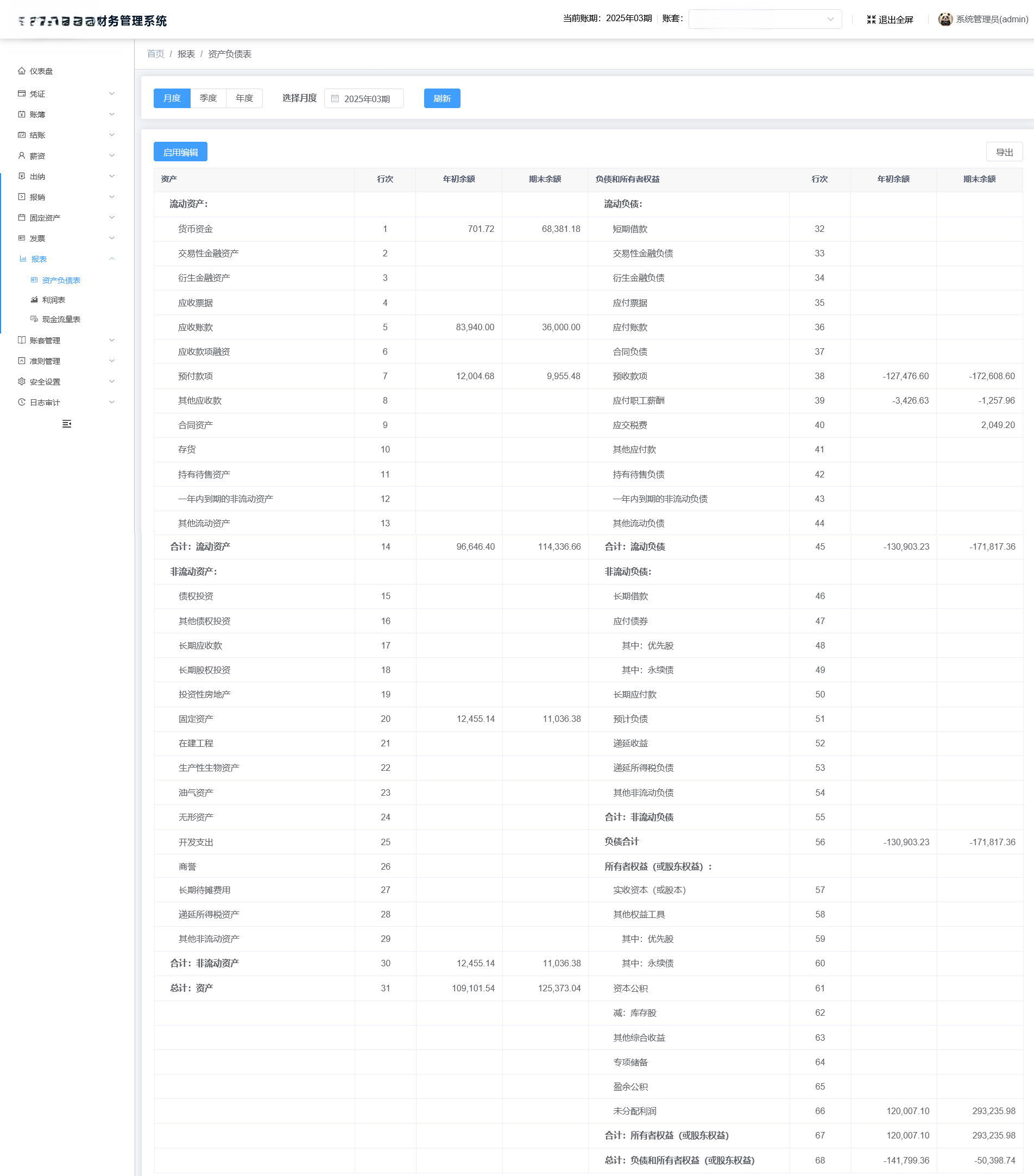Click the home breadcrumb link
The height and width of the screenshot is (1176, 1034).
pos(155,54)
